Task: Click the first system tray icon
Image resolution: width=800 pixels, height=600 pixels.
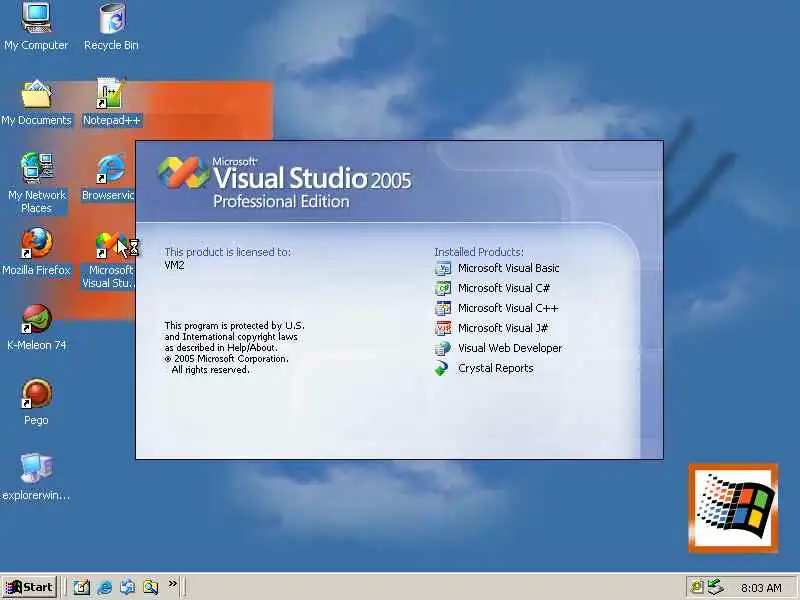Action: [x=696, y=587]
